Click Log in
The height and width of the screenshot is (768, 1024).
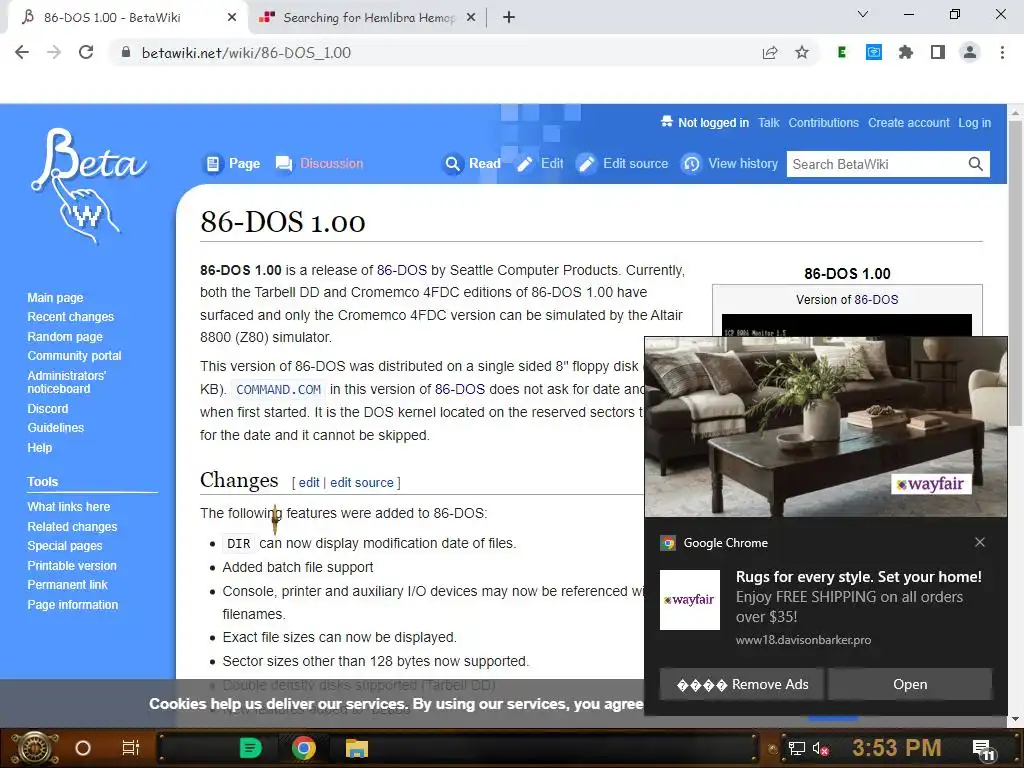coord(974,123)
